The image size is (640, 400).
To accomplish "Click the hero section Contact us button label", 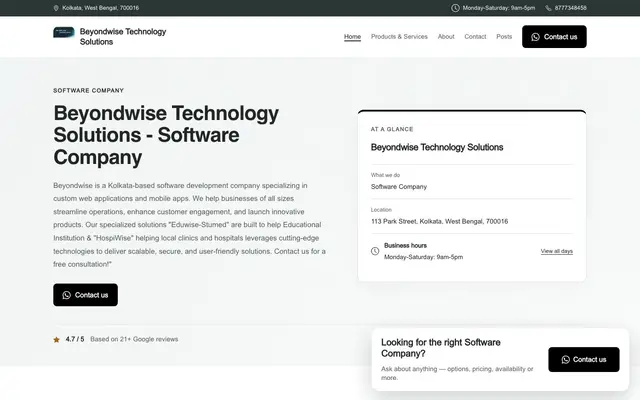I will (91, 295).
